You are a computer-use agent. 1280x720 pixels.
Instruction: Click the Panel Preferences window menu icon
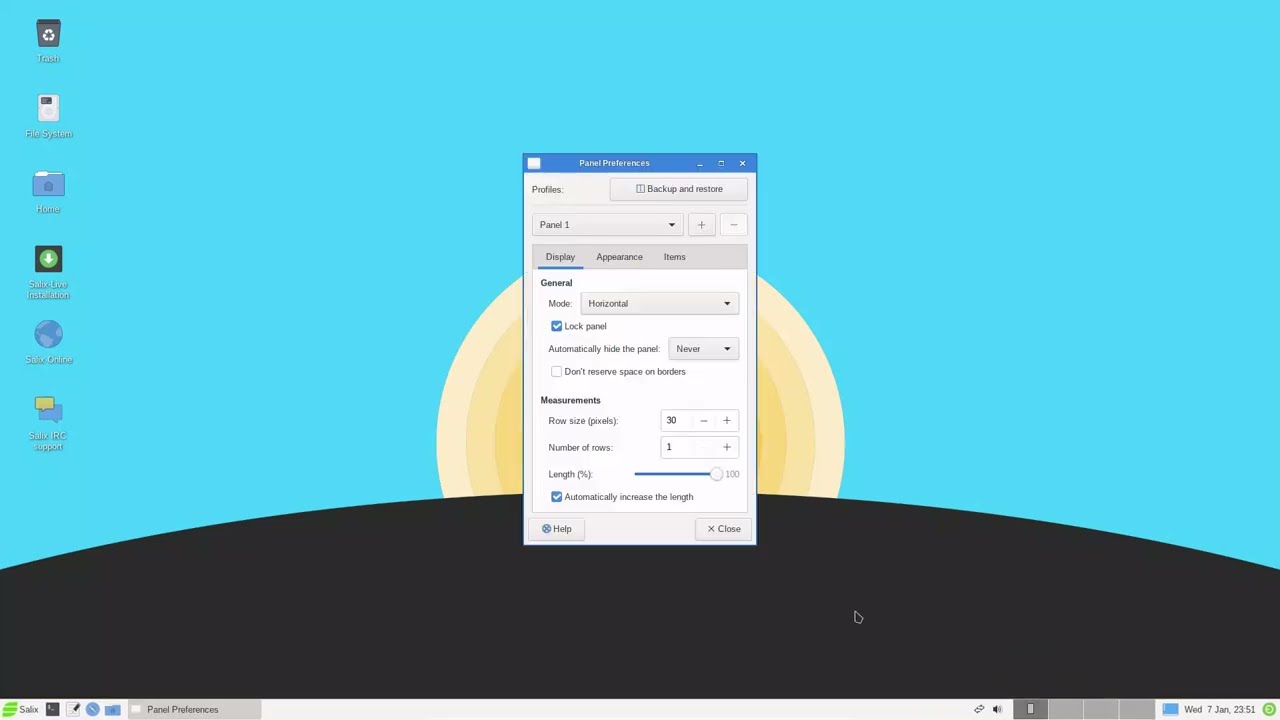[534, 163]
